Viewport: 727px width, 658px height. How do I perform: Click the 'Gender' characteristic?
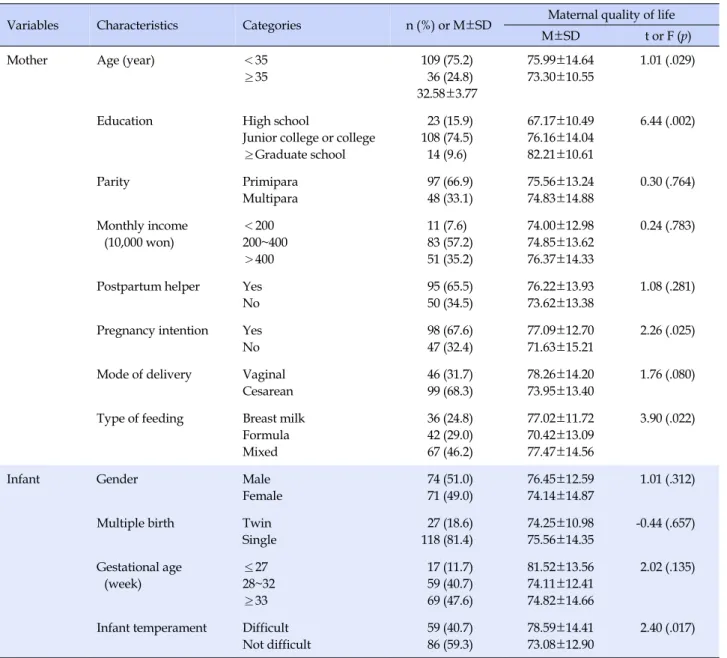[117, 479]
